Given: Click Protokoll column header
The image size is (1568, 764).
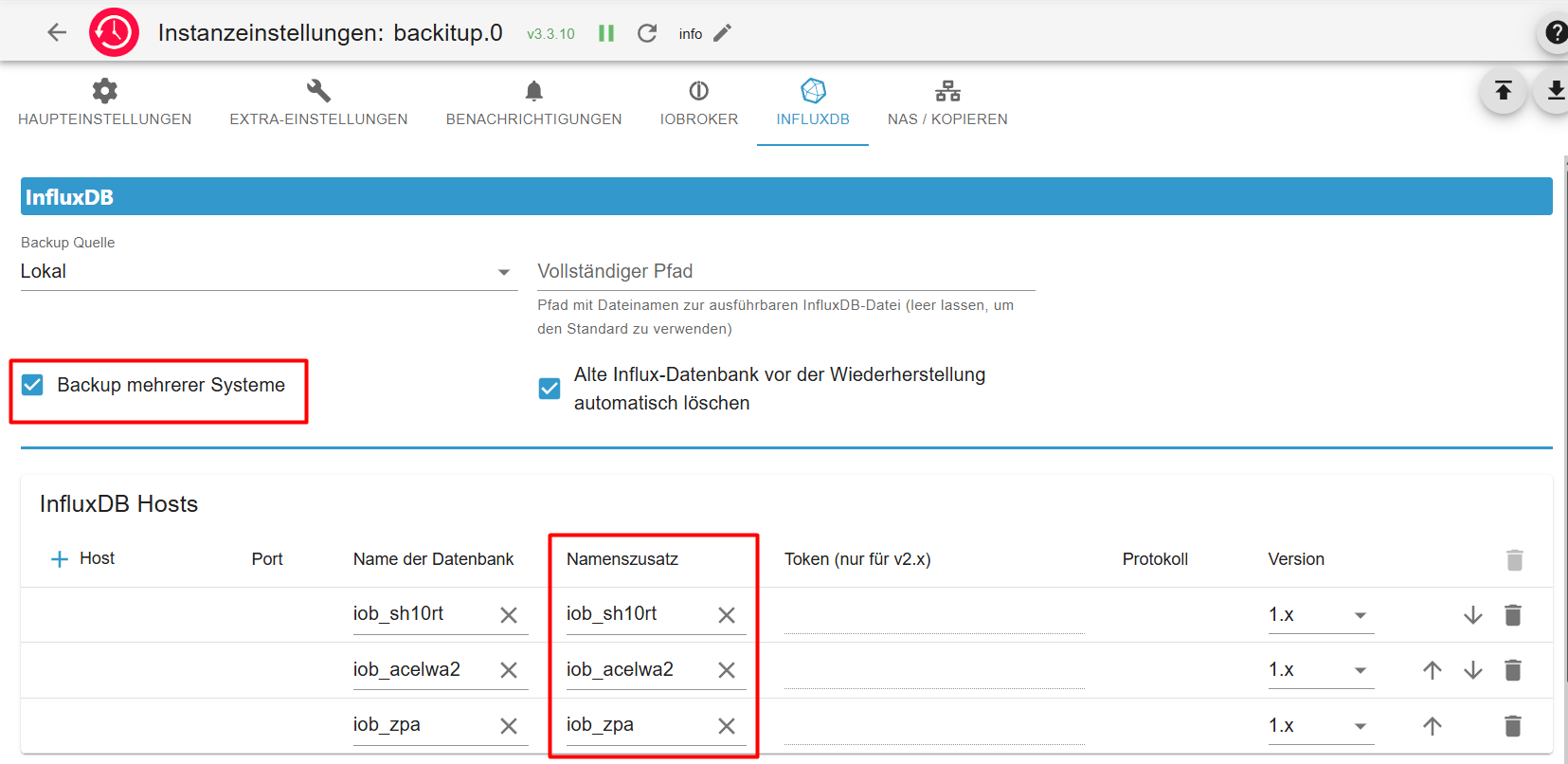Looking at the screenshot, I should [x=1155, y=559].
